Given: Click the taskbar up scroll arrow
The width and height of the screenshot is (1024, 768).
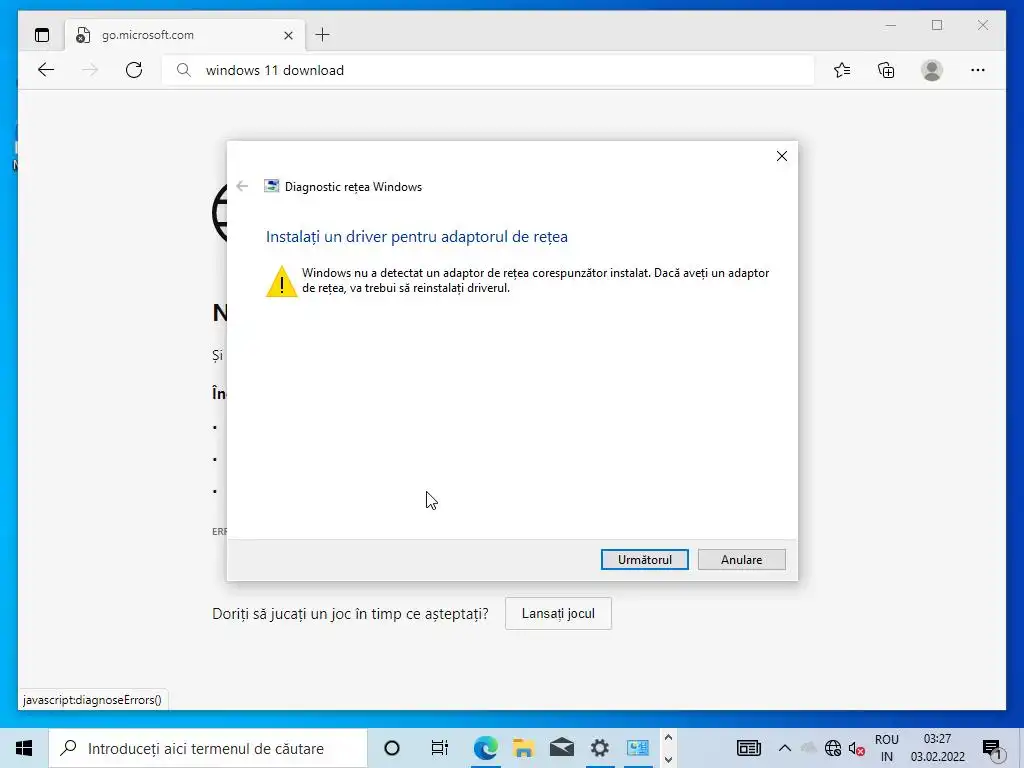Looking at the screenshot, I should [668, 738].
